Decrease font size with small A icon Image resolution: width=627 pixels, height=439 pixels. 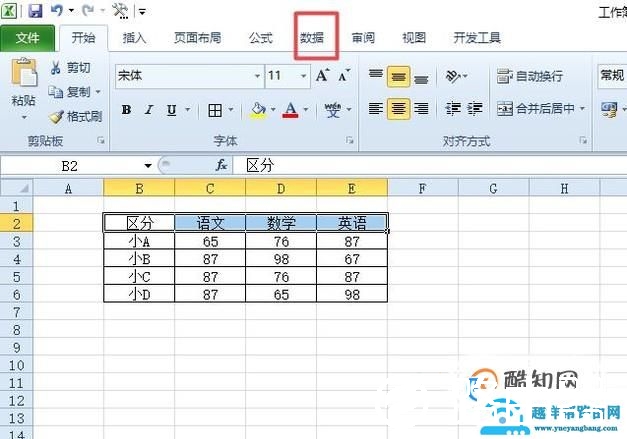pos(344,75)
